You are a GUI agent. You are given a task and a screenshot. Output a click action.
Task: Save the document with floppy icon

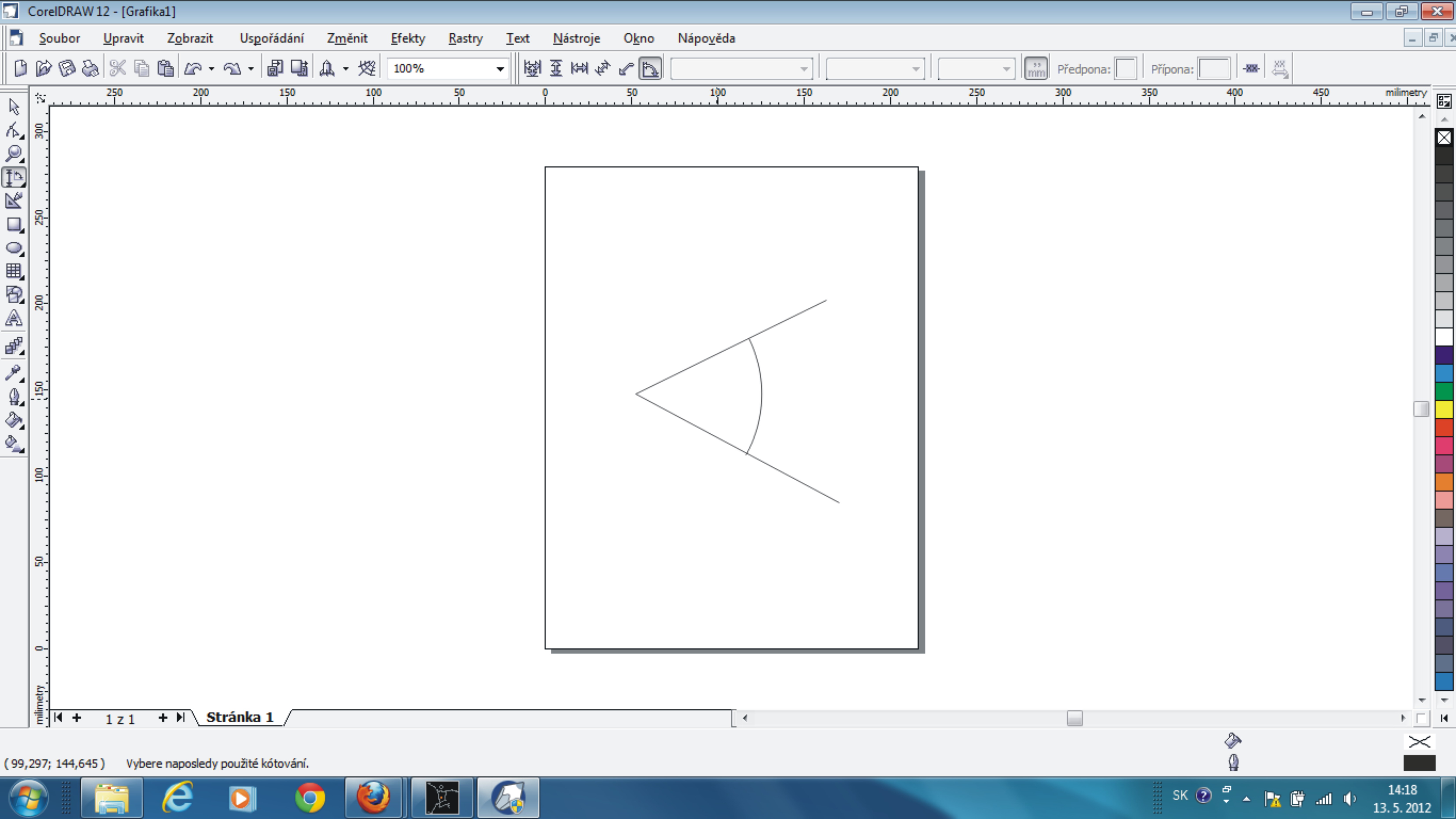67,68
